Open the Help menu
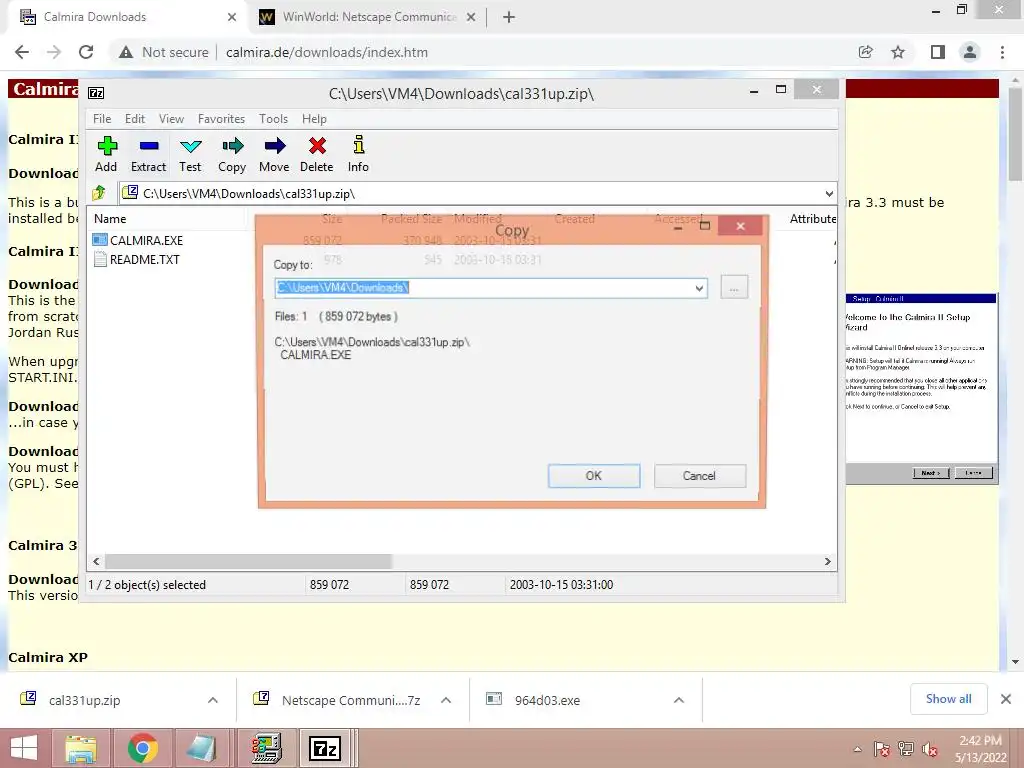 [x=314, y=119]
